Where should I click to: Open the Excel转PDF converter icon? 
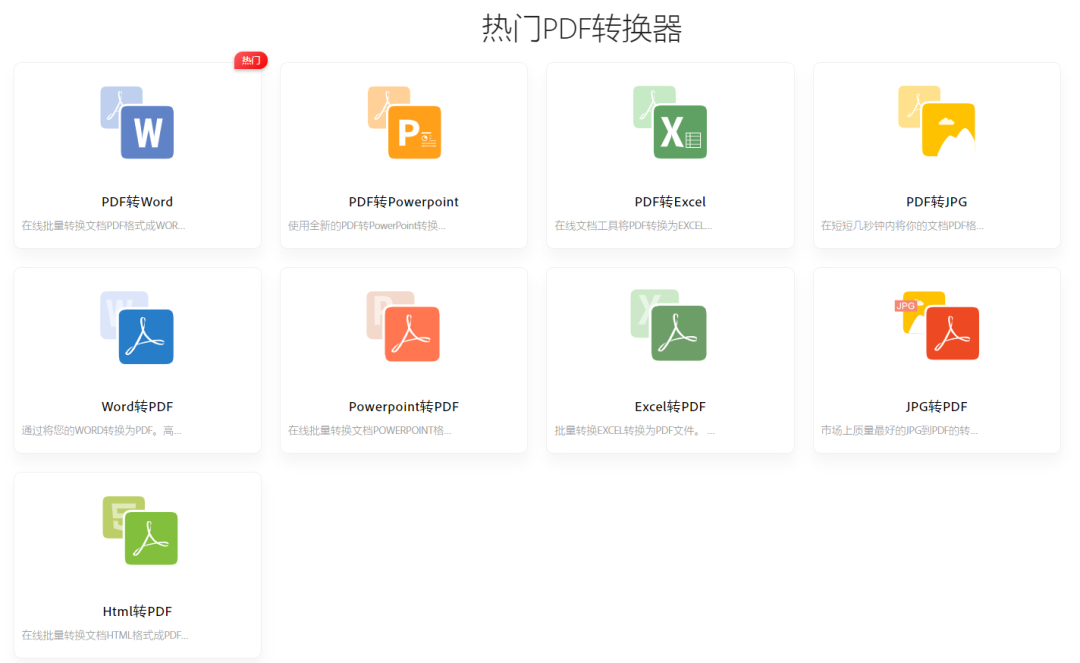[x=669, y=325]
